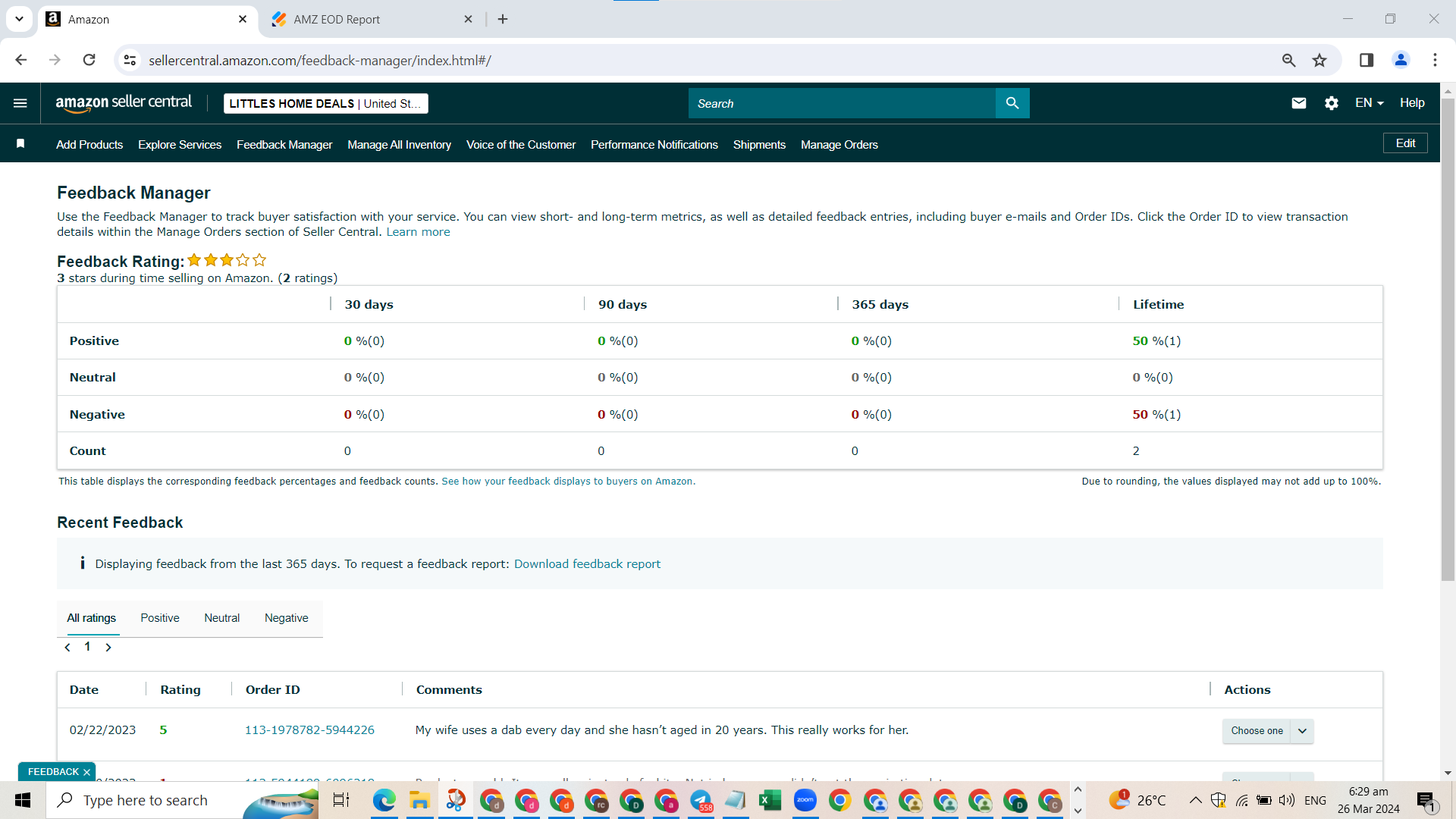Expand the Choose one dropdown arrow
1456x819 pixels.
[1302, 731]
